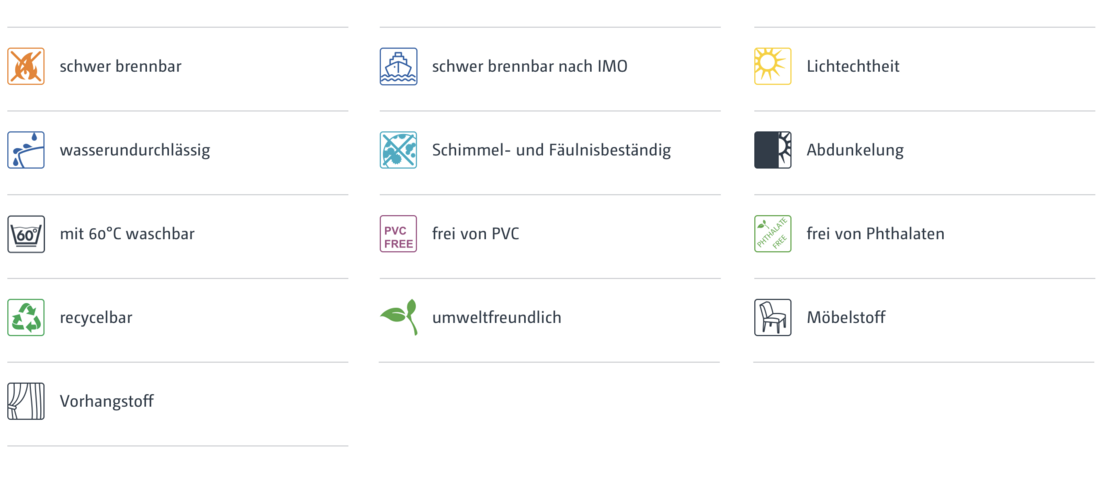Select the chair Möbelstoff icon
1110x492 pixels.
pos(773,317)
